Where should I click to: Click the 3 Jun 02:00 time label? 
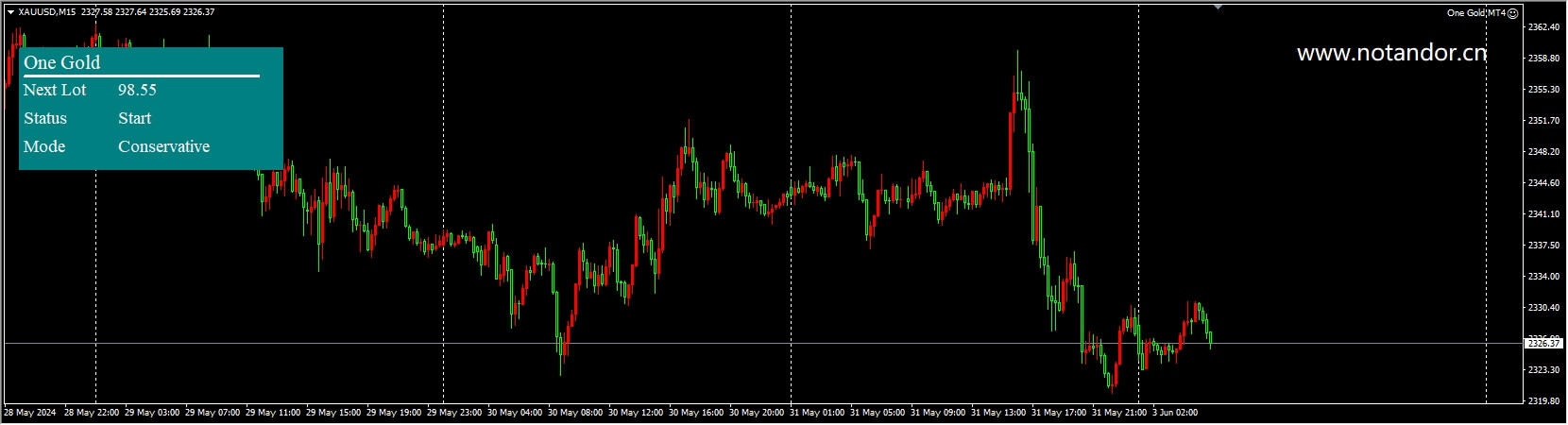[1175, 413]
